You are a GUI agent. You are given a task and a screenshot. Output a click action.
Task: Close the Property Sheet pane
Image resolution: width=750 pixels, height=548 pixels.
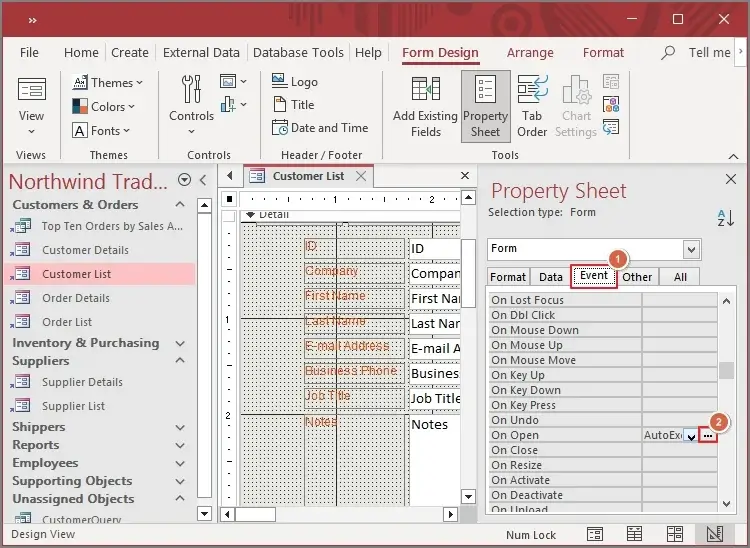click(729, 180)
